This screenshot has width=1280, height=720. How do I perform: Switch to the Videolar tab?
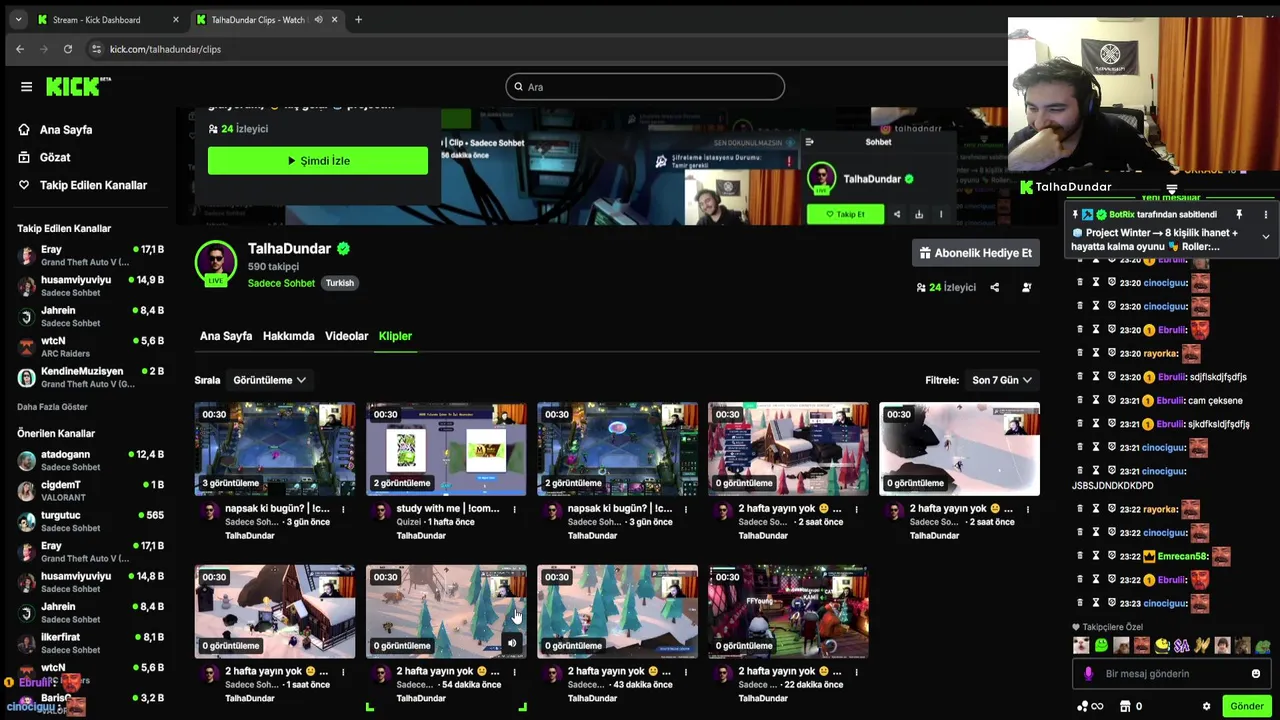[x=347, y=336]
